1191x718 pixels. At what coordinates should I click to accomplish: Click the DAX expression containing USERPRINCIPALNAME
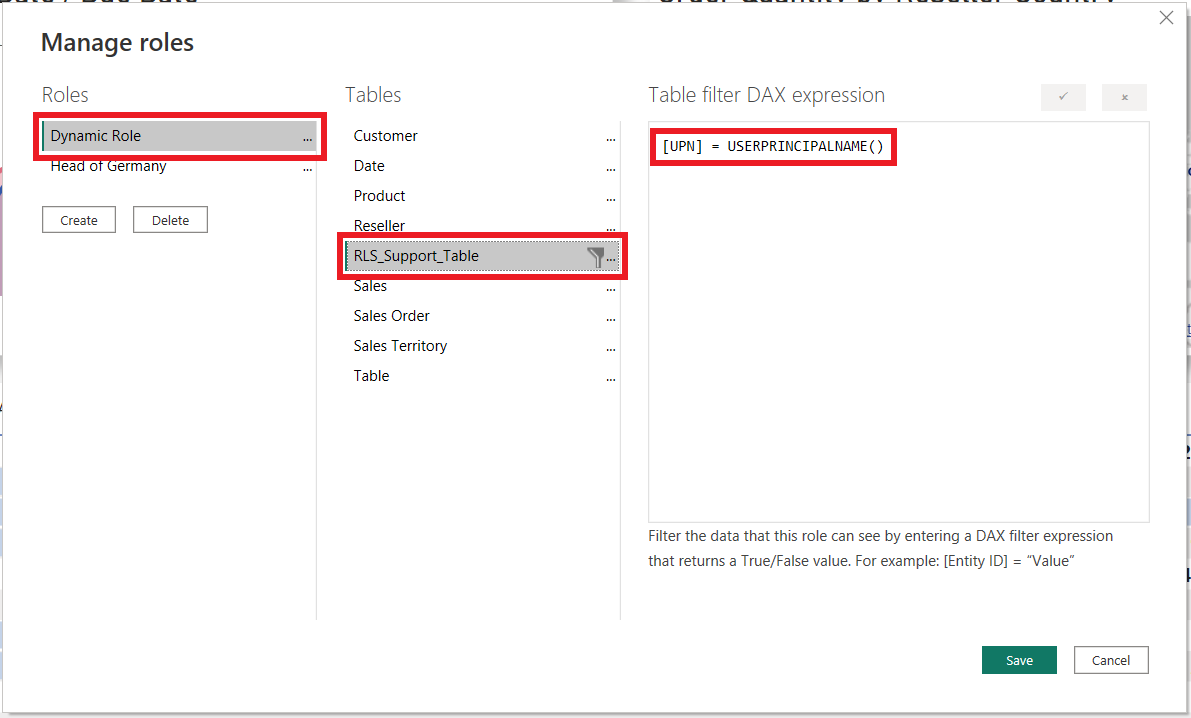[772, 146]
